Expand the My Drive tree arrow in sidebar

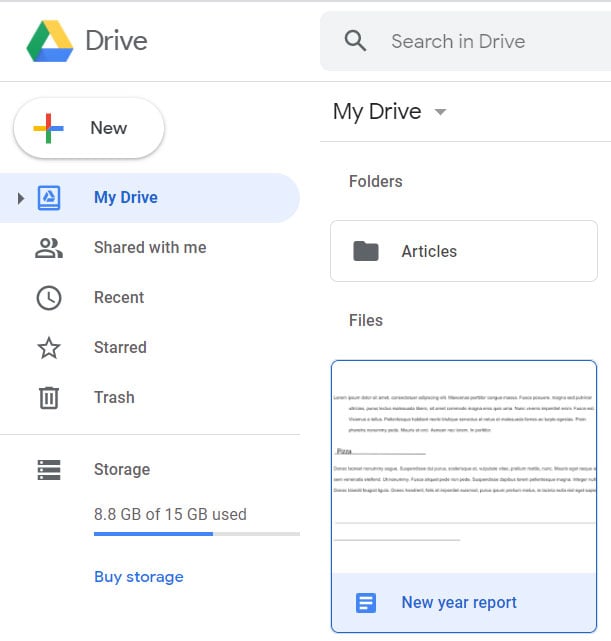(x=20, y=198)
